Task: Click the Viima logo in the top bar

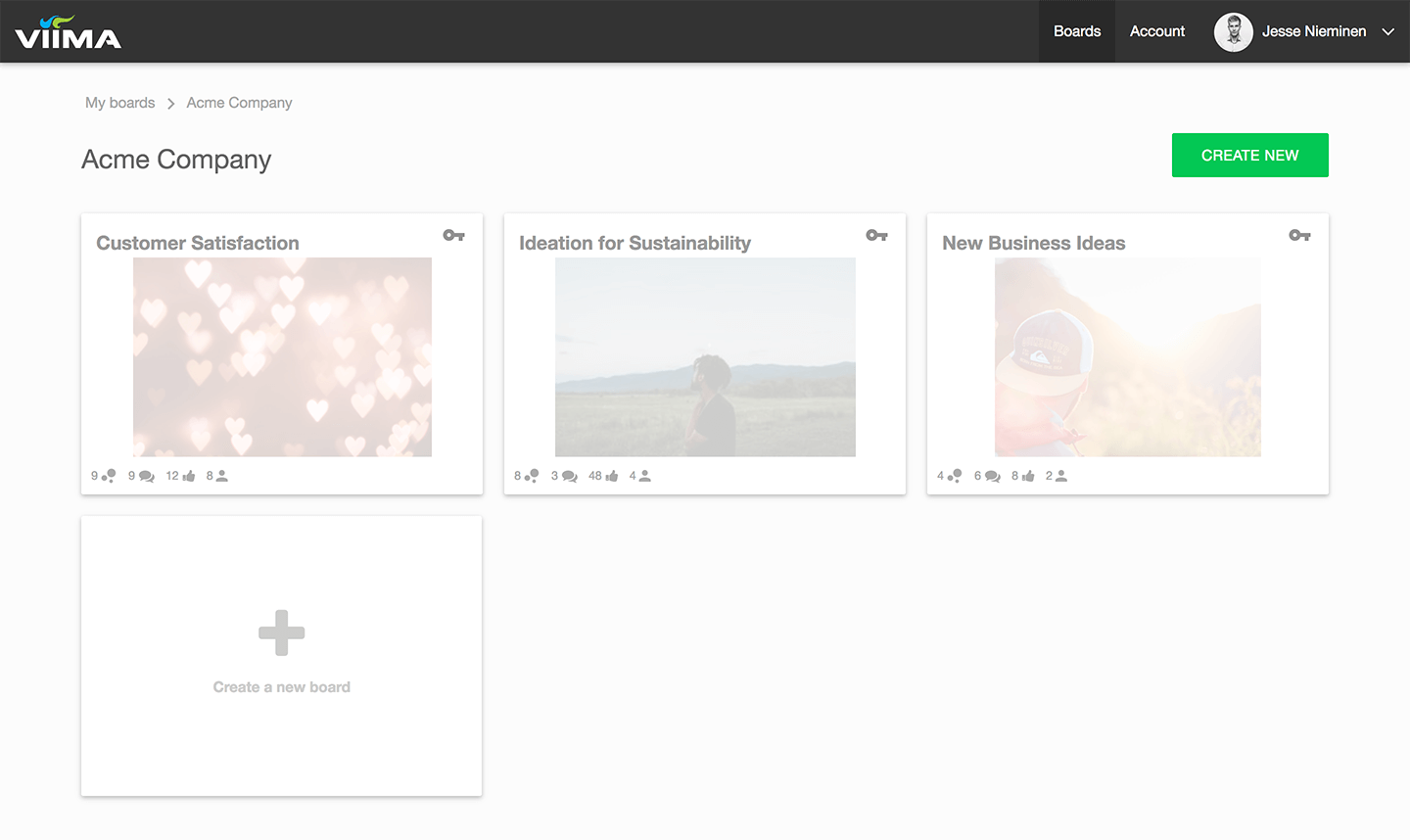Action: coord(67,31)
